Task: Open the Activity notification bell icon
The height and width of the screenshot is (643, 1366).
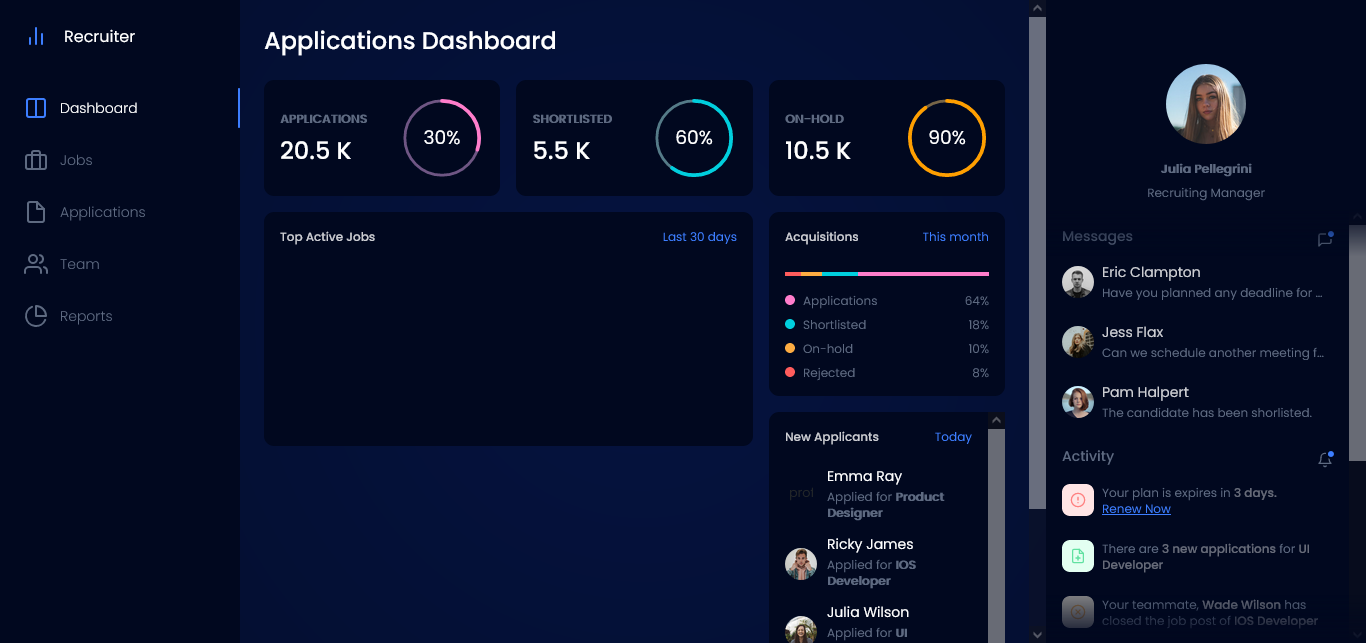Action: pyautogui.click(x=1325, y=459)
